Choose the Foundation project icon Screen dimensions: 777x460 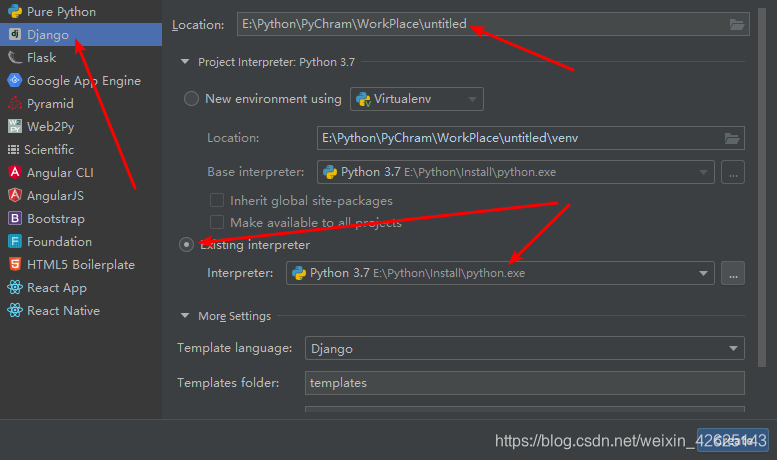[15, 241]
